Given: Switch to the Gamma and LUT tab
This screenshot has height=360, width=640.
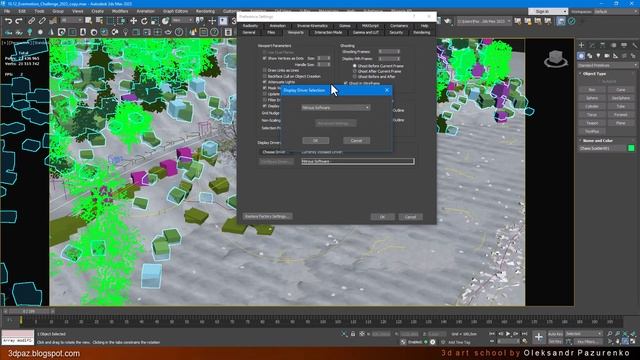Looking at the screenshot, I should pyautogui.click(x=365, y=33).
